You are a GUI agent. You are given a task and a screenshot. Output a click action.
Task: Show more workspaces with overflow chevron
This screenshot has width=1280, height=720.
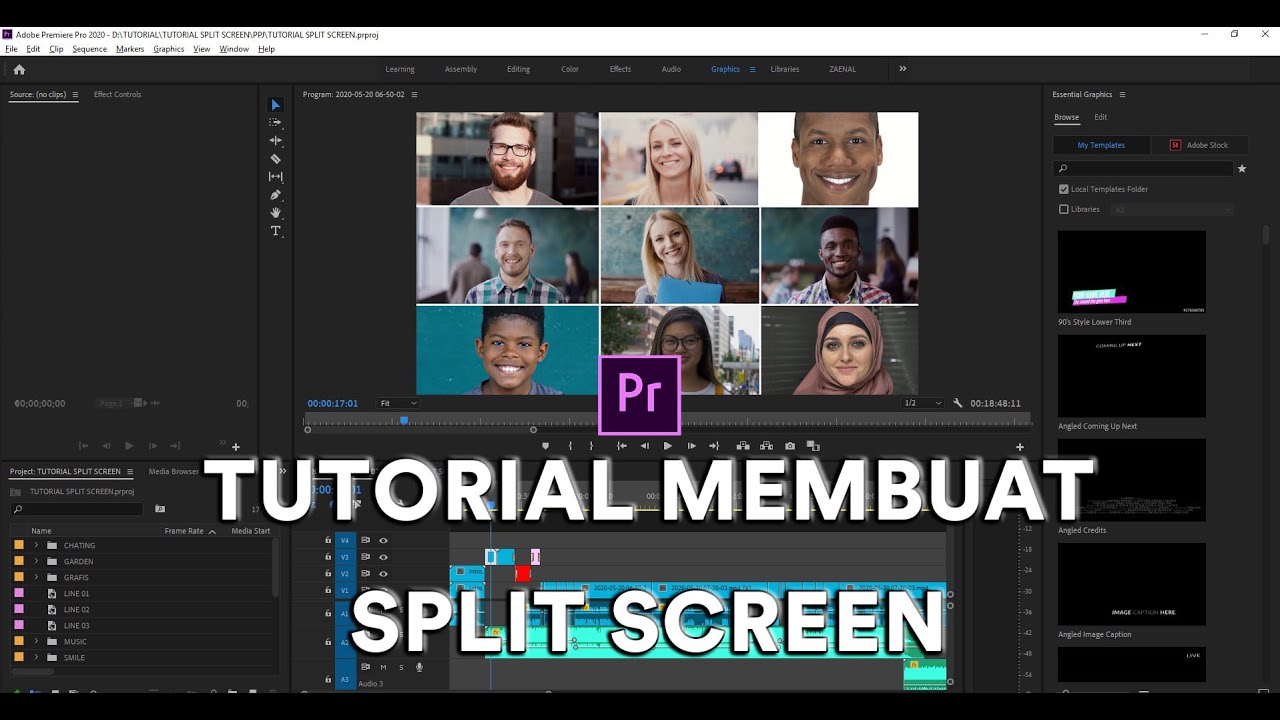(x=902, y=69)
